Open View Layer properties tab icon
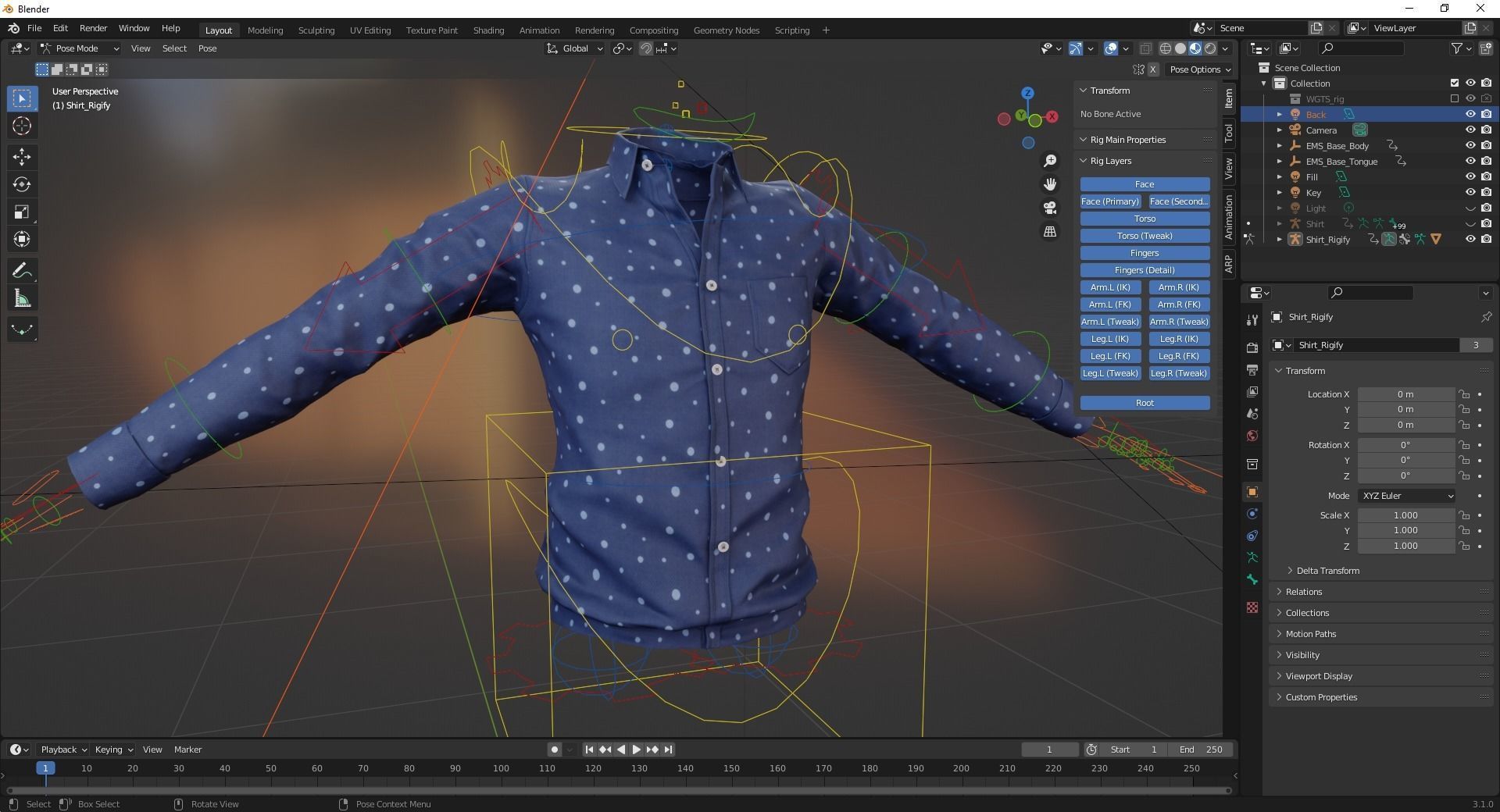Screen dimensions: 1500x812 tap(1252, 391)
